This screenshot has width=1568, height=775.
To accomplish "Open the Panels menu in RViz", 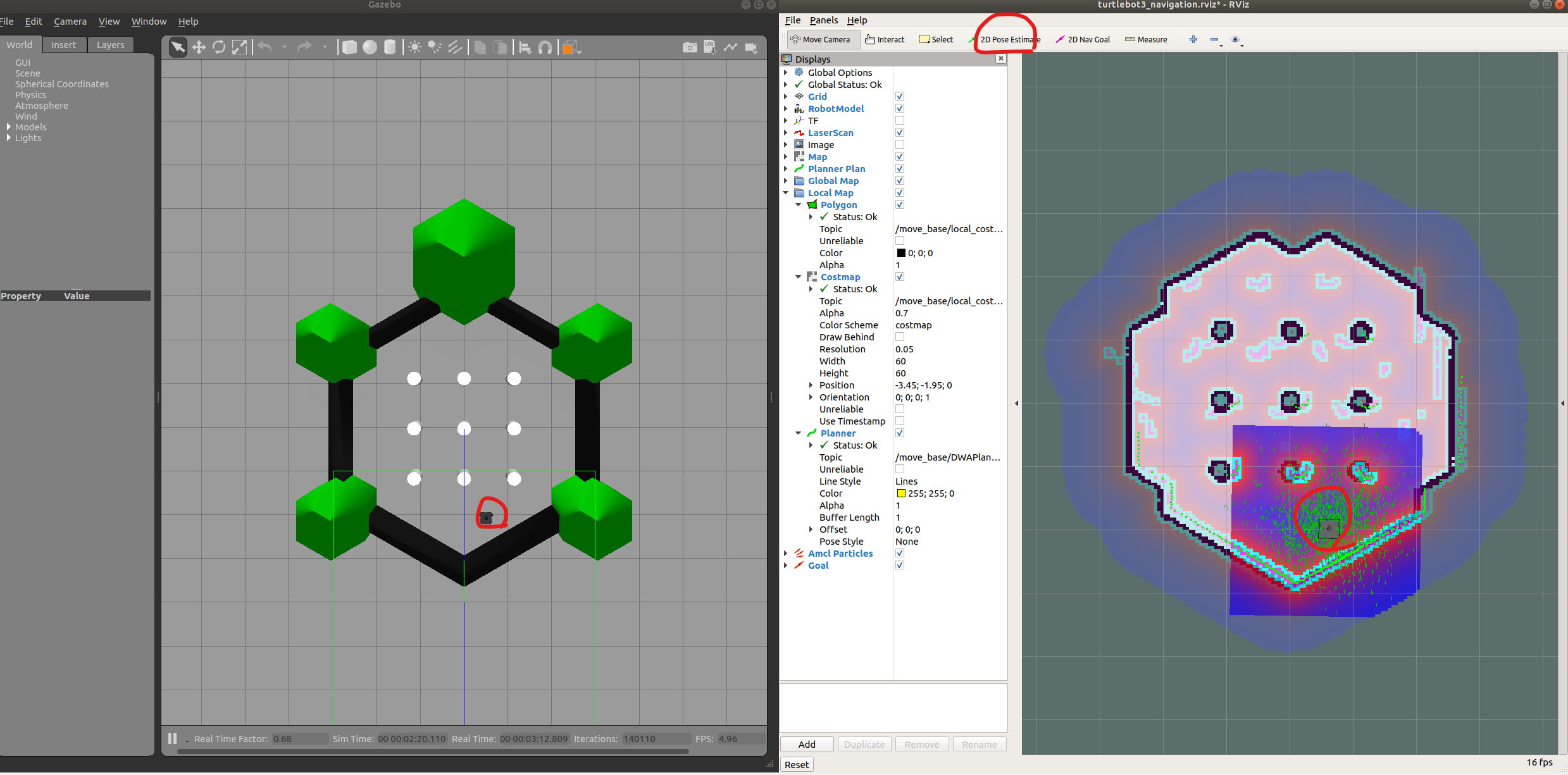I will 823,20.
